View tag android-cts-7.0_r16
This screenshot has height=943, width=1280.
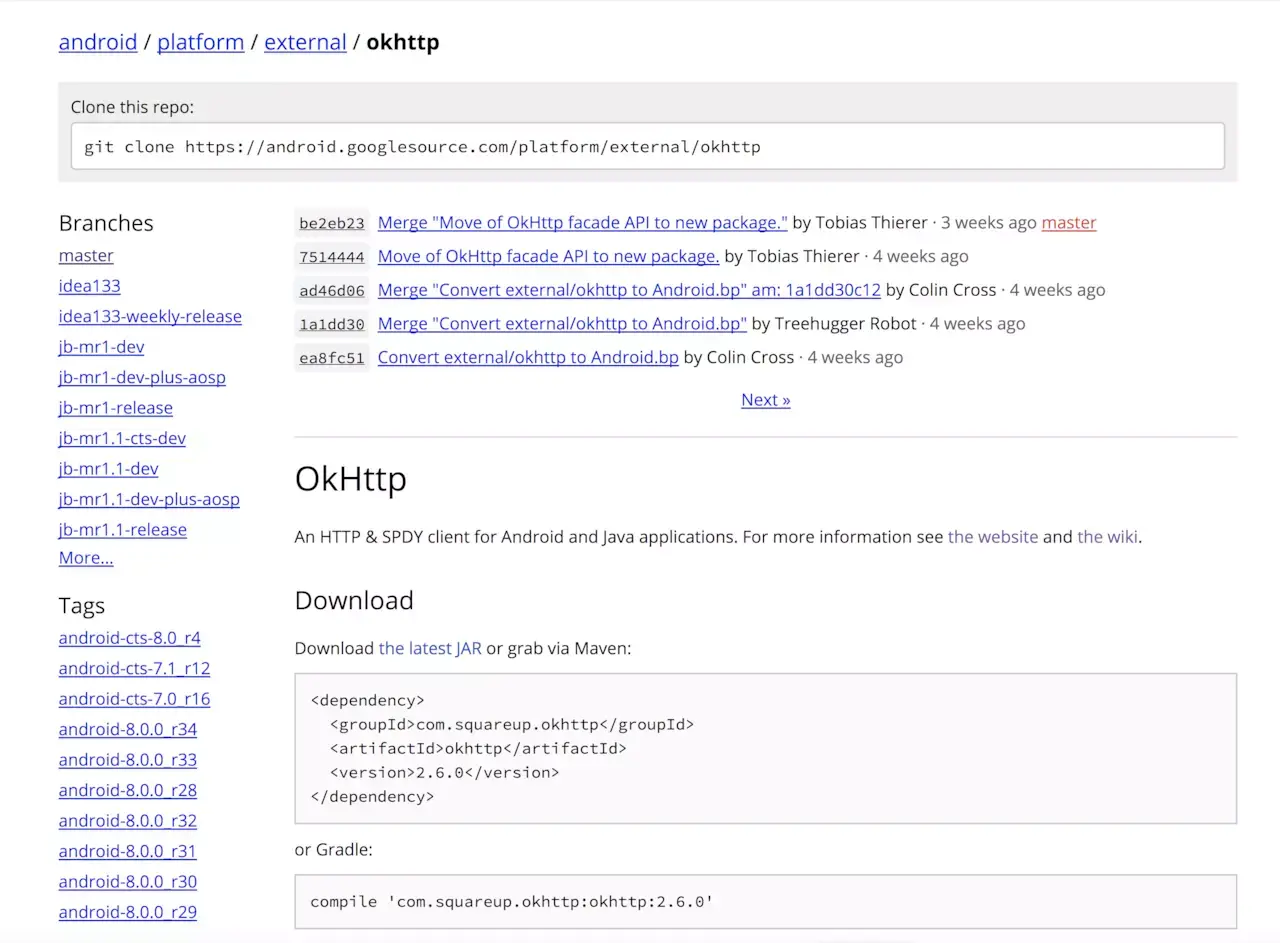point(134,699)
